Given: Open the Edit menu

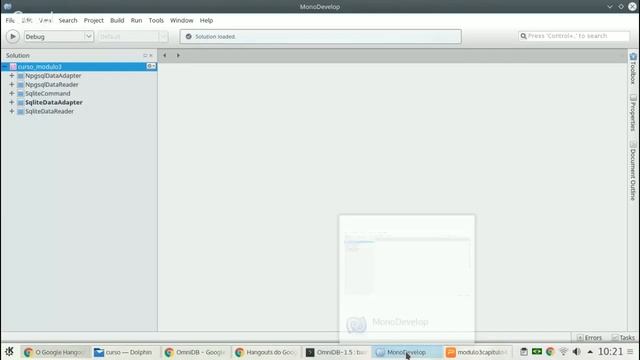Looking at the screenshot, I should click(27, 20).
